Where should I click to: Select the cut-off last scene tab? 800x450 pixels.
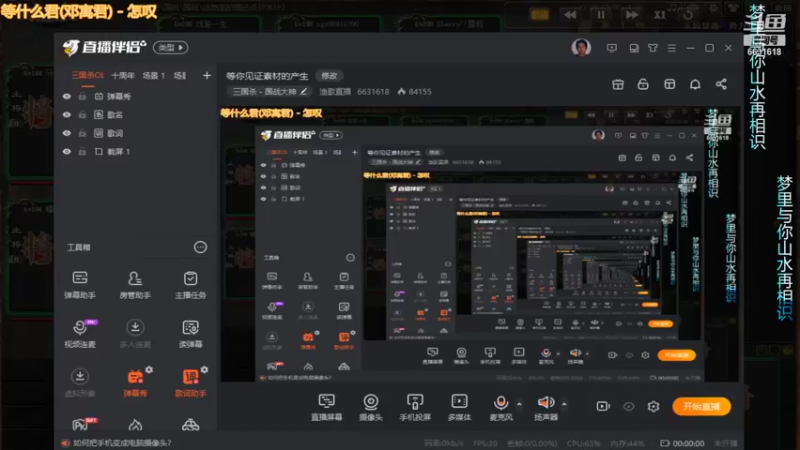[180, 76]
